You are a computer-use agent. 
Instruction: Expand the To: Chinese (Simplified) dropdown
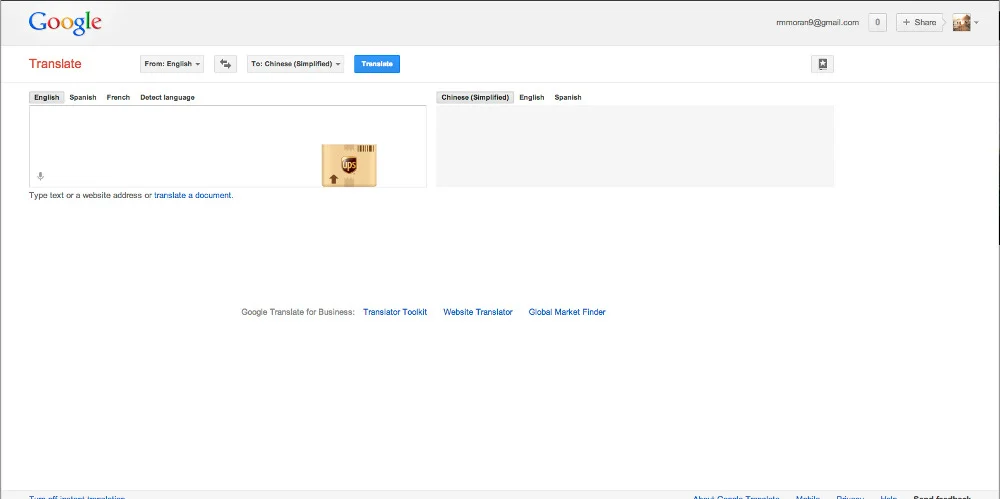295,64
